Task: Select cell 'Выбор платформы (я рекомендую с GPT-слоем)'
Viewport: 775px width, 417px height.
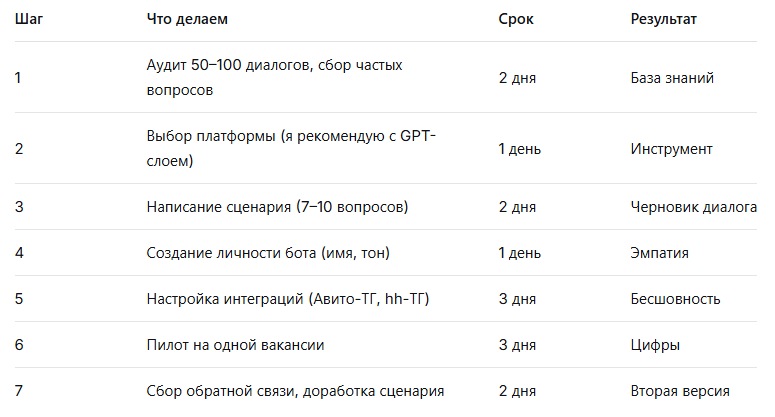Action: 291,148
